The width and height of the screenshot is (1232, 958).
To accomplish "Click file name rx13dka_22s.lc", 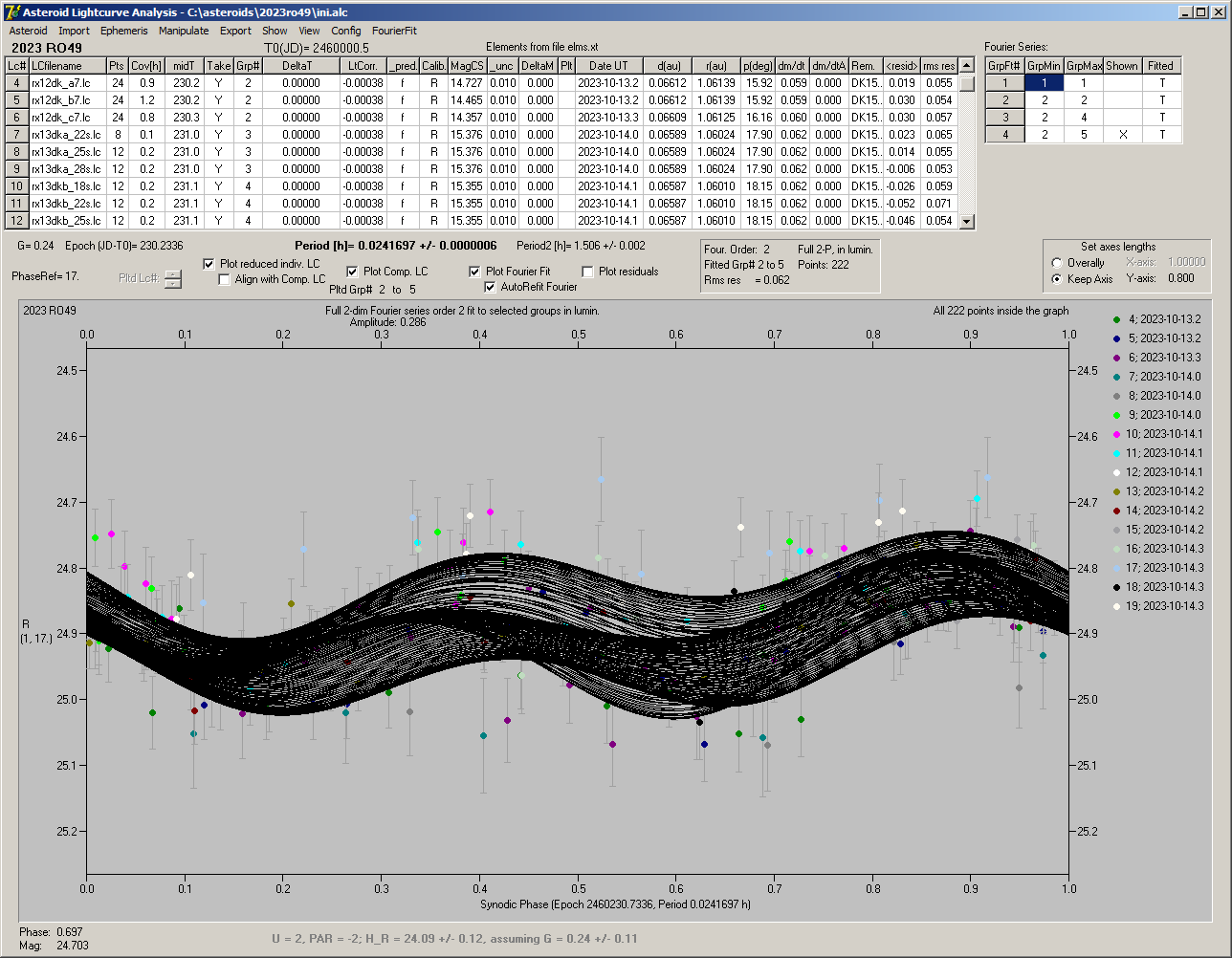I will coord(67,135).
